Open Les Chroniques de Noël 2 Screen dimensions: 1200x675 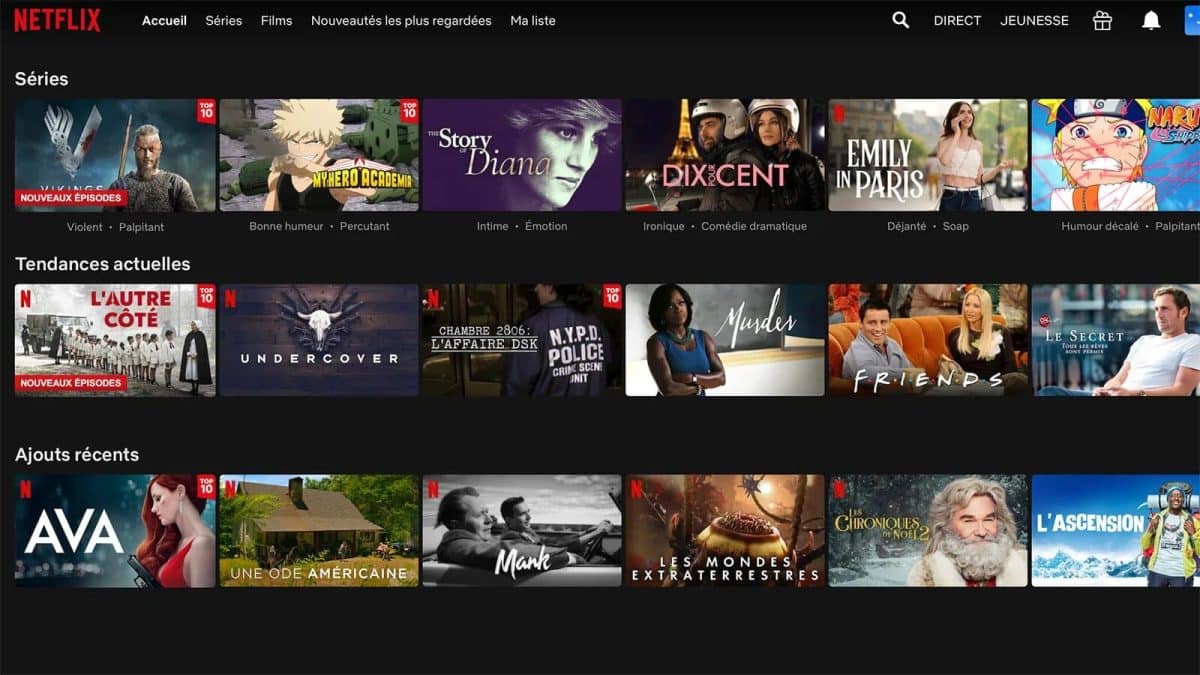928,531
